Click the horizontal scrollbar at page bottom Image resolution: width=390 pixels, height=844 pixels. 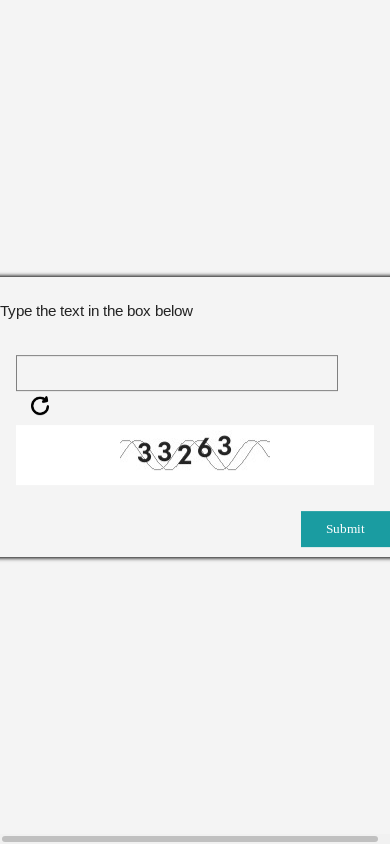coord(190,839)
